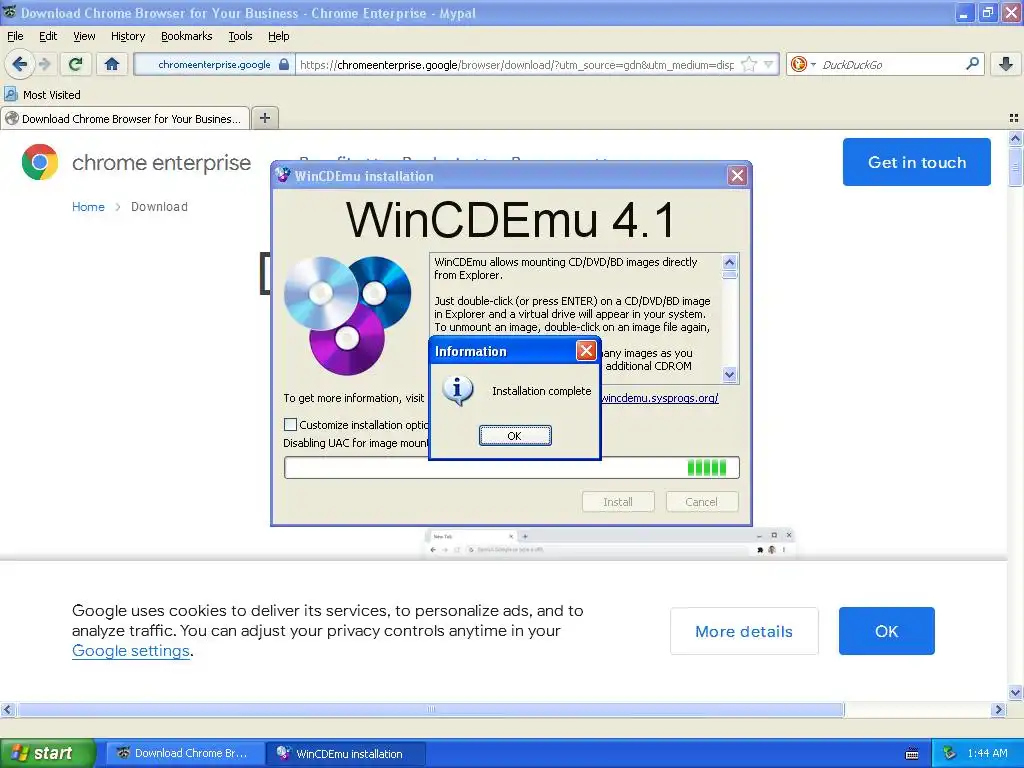
Task: Click the chromeenterprise.google site identity label
Action: coord(214,65)
